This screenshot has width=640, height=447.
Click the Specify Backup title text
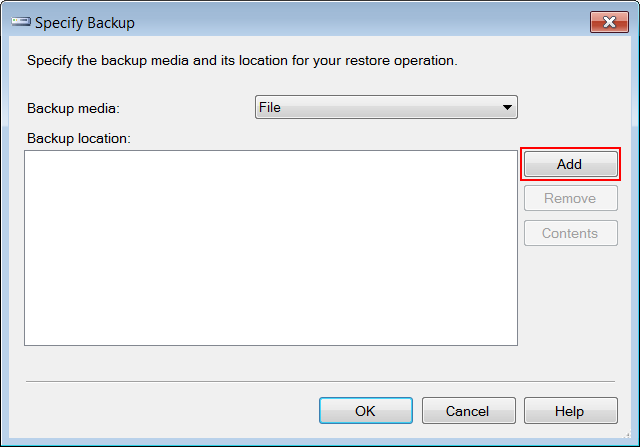point(85,23)
